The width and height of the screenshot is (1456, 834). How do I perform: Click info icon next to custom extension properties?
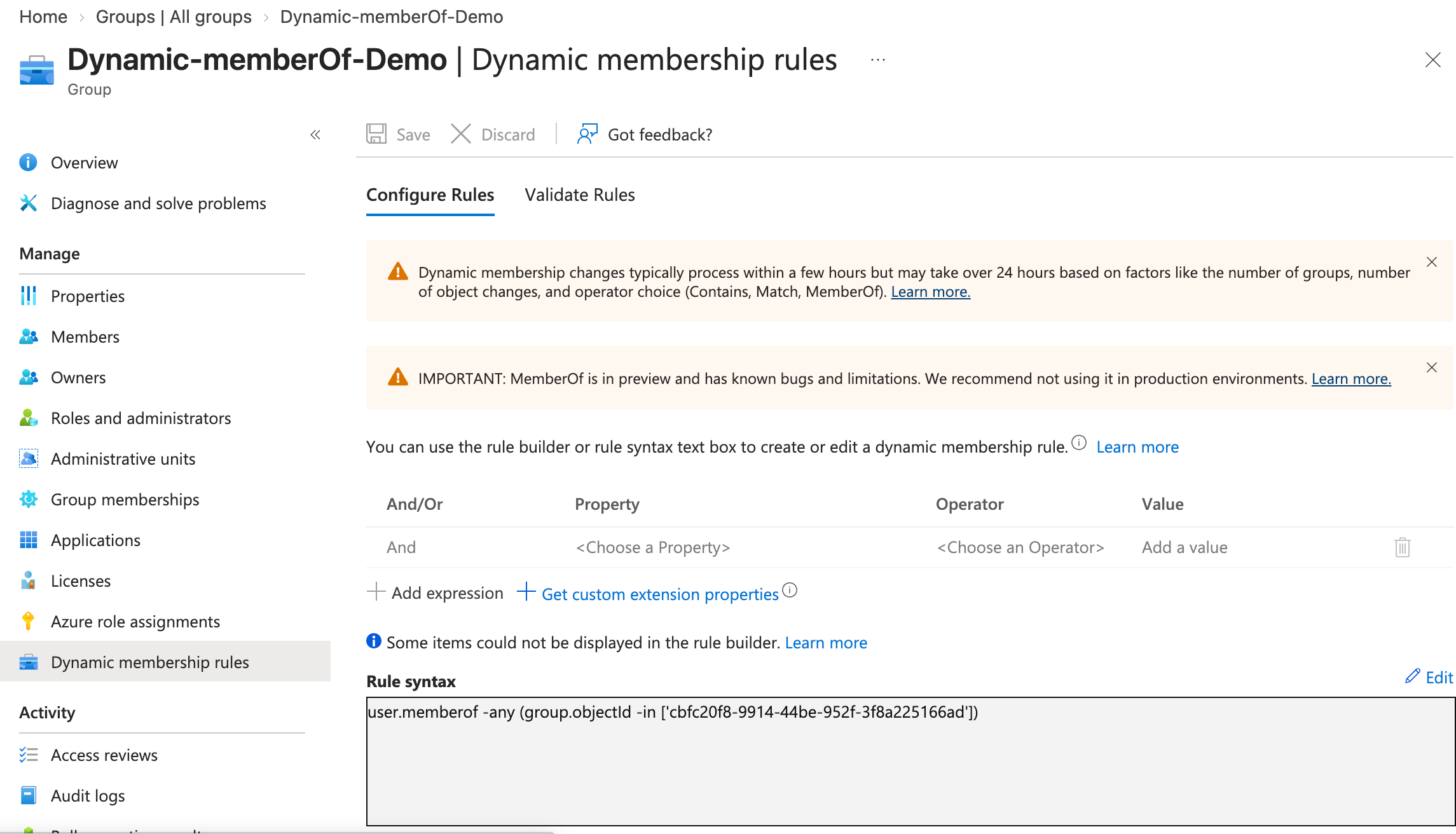(790, 590)
